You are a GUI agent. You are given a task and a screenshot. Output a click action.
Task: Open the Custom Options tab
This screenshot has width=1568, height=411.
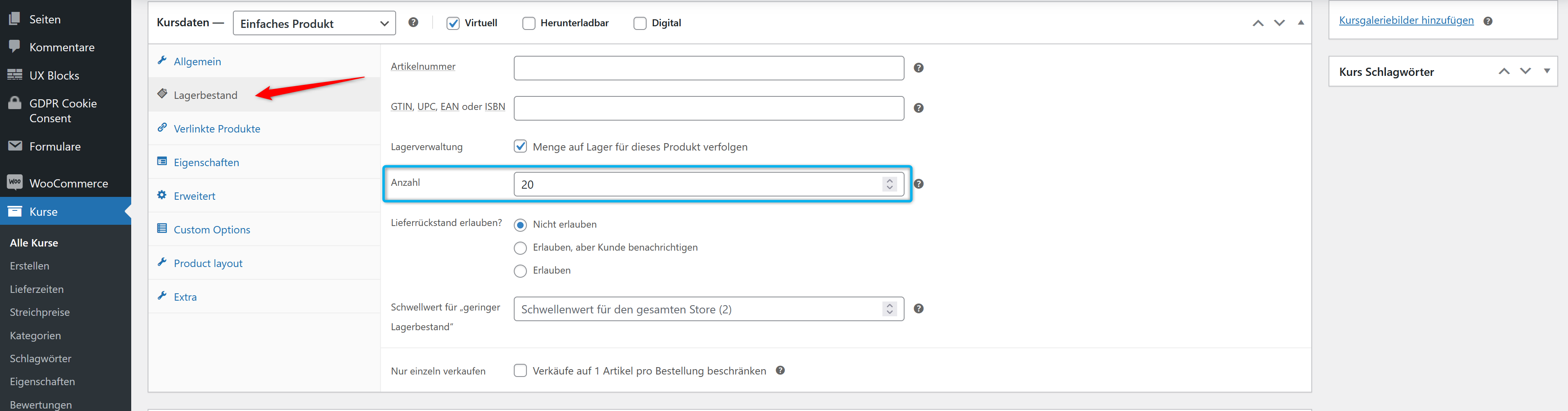pyautogui.click(x=264, y=229)
